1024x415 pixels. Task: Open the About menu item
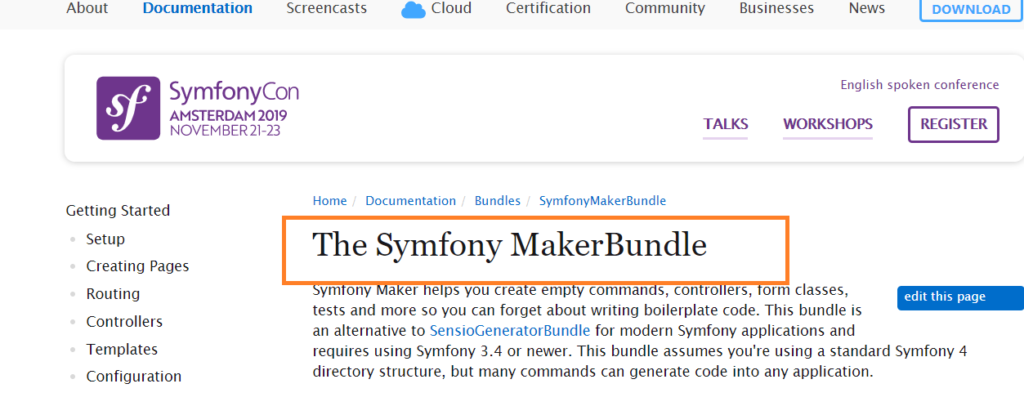tap(87, 8)
